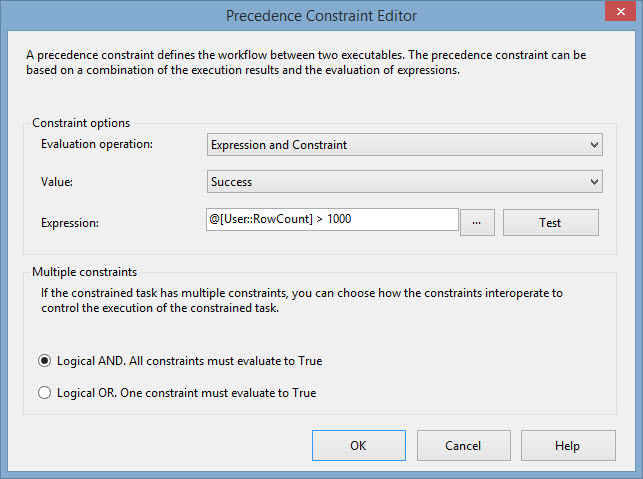Click into the Expression text field
The image size is (643, 479).
(332, 219)
